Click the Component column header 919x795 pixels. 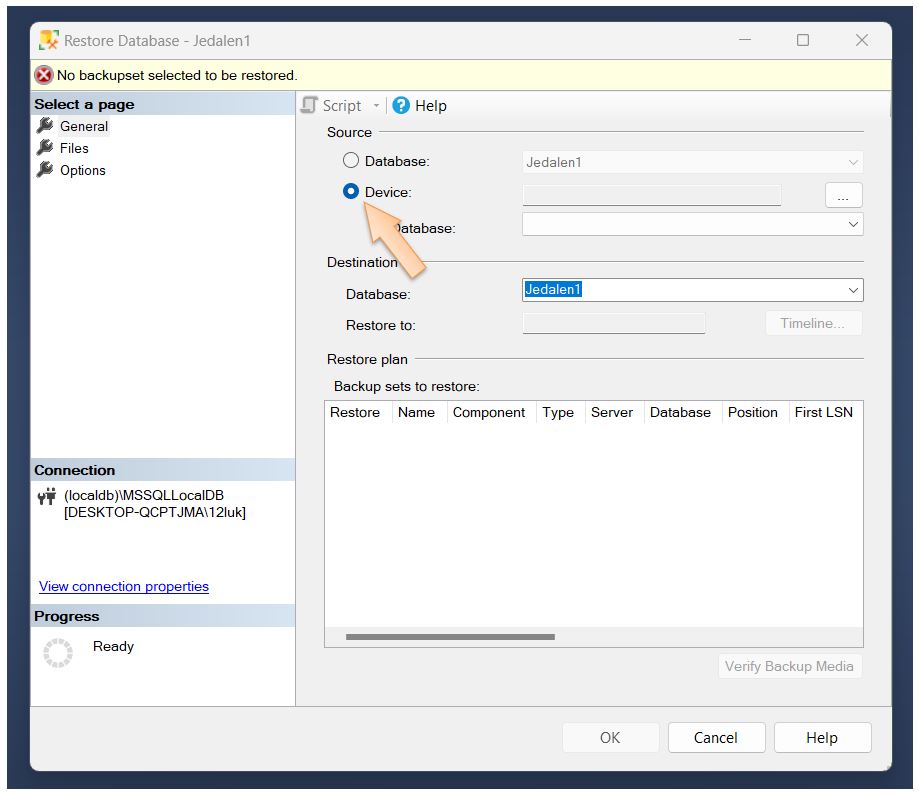pos(488,412)
